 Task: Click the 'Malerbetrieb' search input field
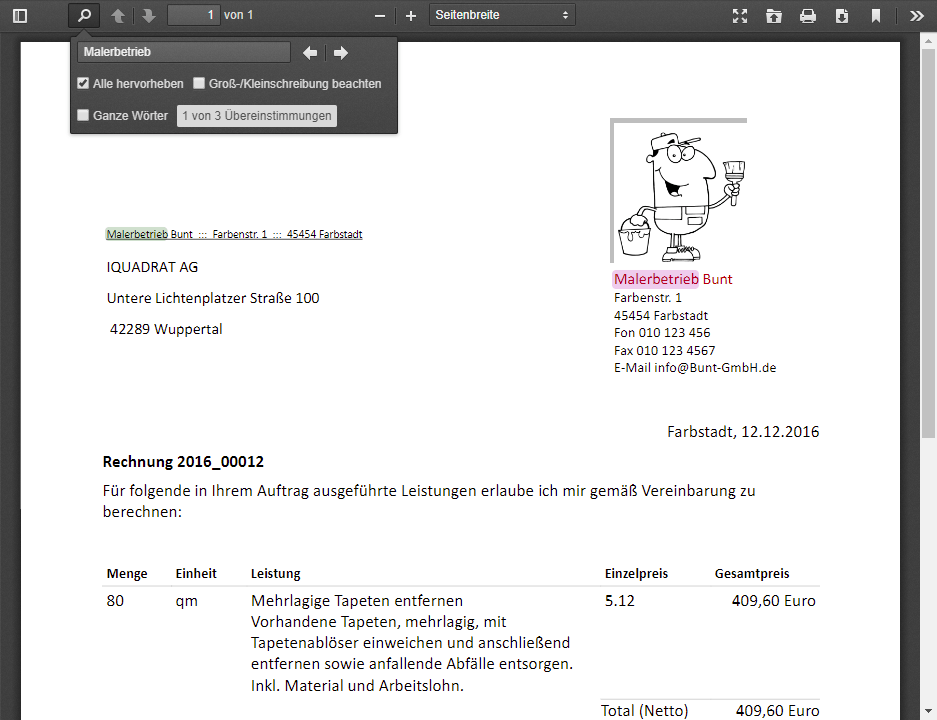pos(183,52)
